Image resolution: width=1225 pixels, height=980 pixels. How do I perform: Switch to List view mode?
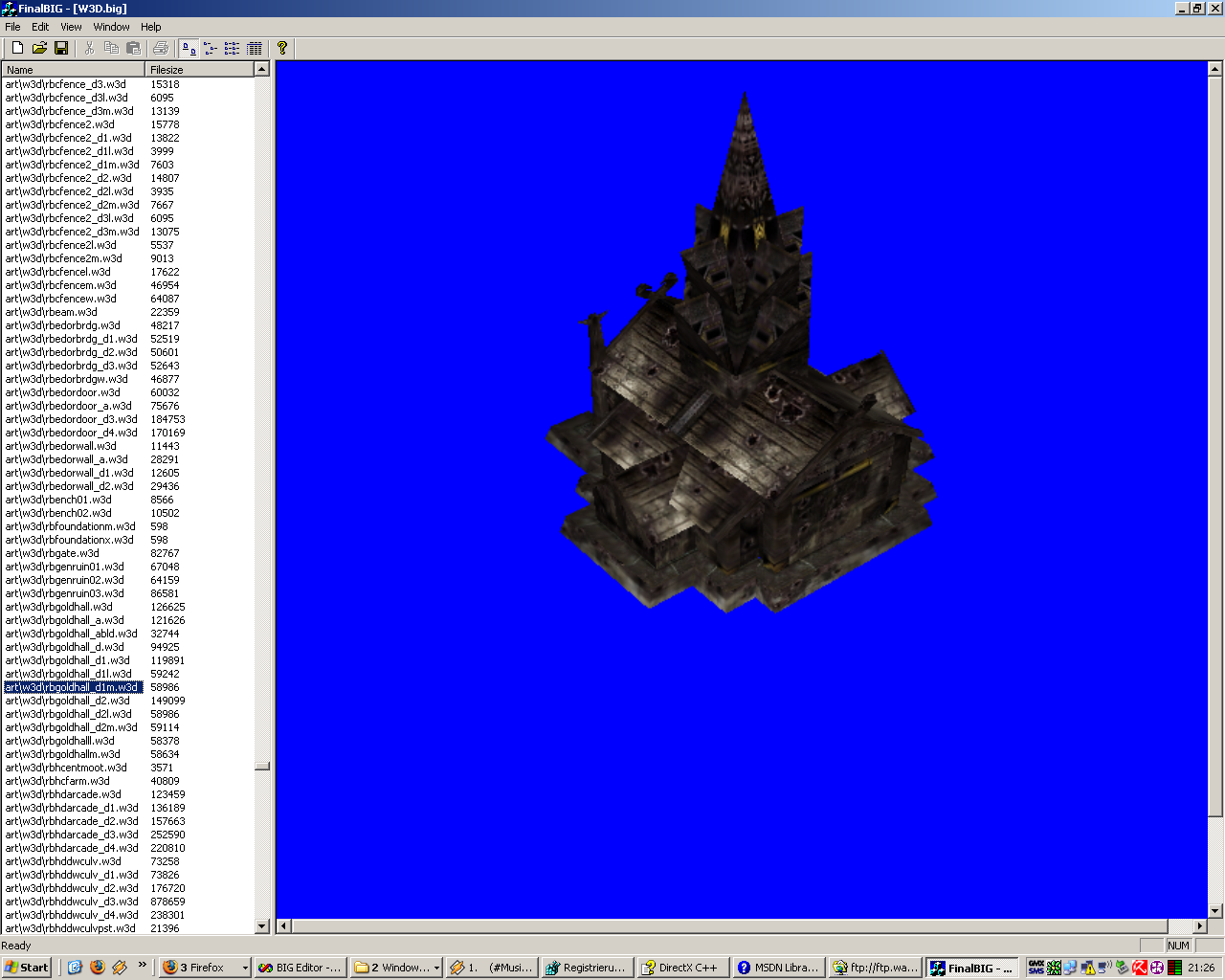[x=233, y=48]
